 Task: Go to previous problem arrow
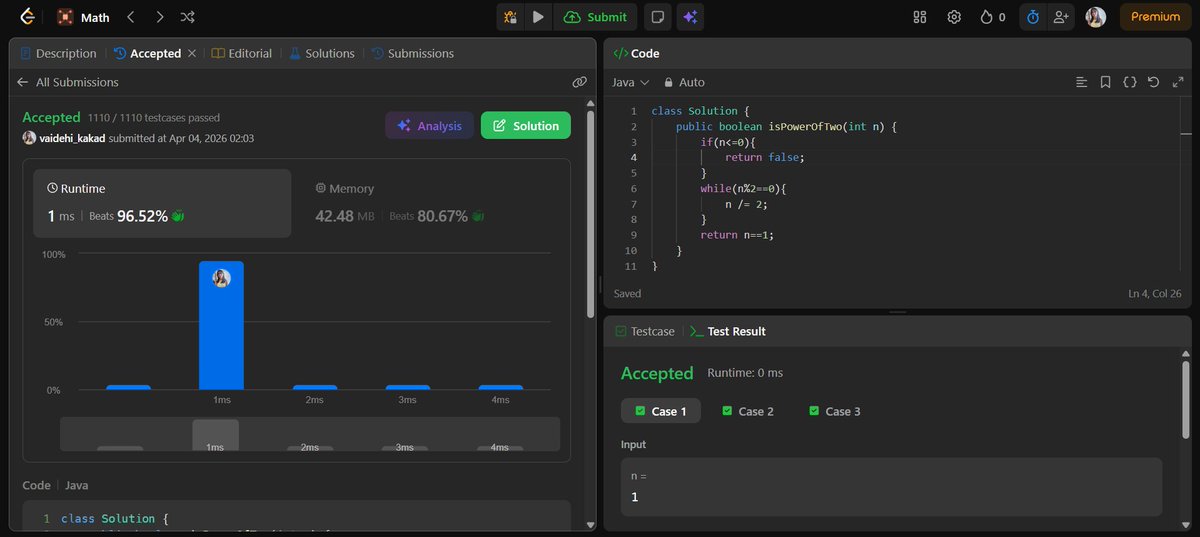[131, 17]
